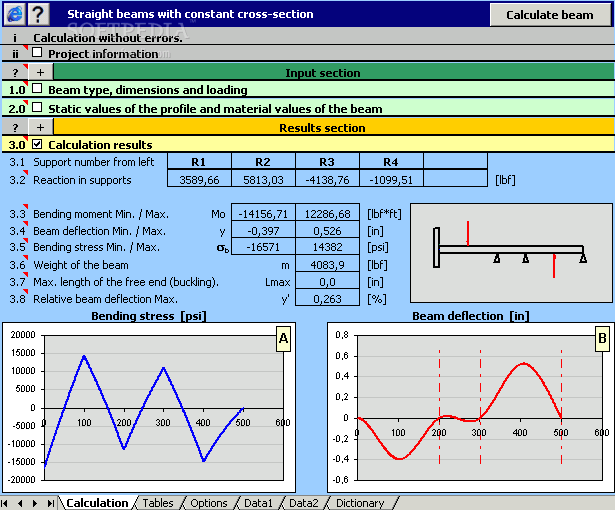Go to last sheet navigation arrow

tap(51, 503)
